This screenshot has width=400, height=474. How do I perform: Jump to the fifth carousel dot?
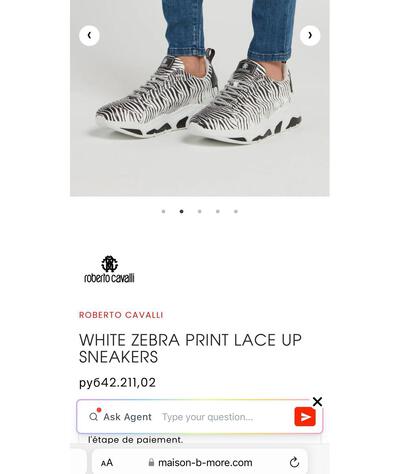[x=236, y=211]
